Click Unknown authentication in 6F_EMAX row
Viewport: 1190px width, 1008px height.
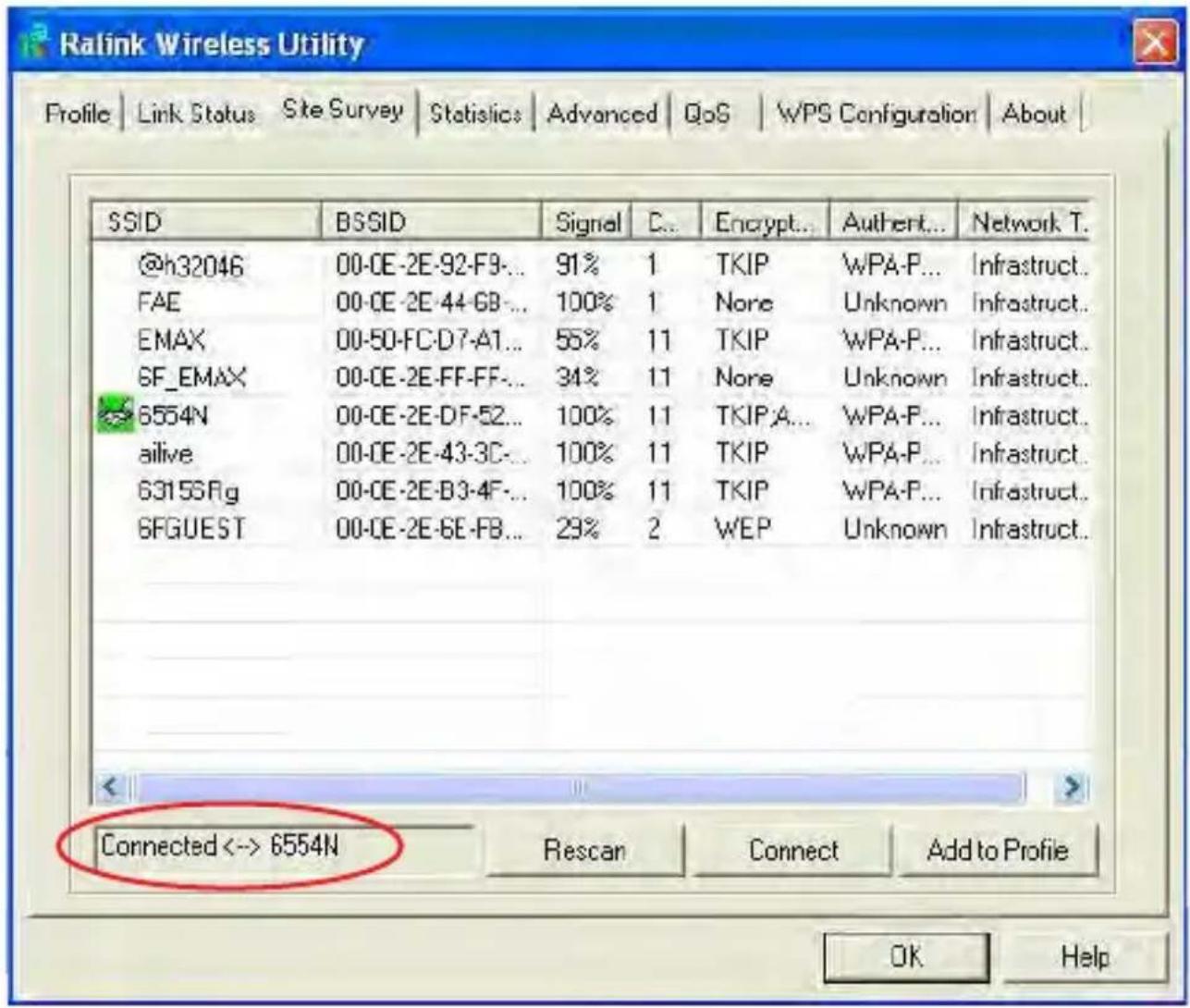click(894, 378)
